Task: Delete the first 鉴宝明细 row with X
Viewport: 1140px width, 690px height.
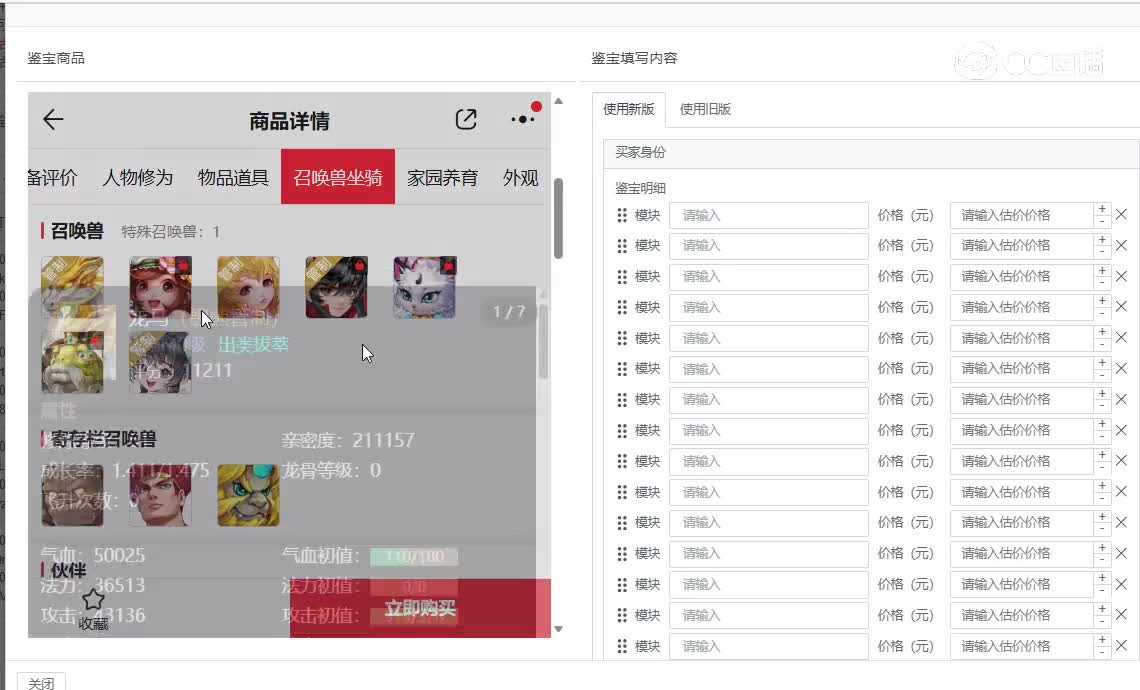Action: click(x=1121, y=214)
